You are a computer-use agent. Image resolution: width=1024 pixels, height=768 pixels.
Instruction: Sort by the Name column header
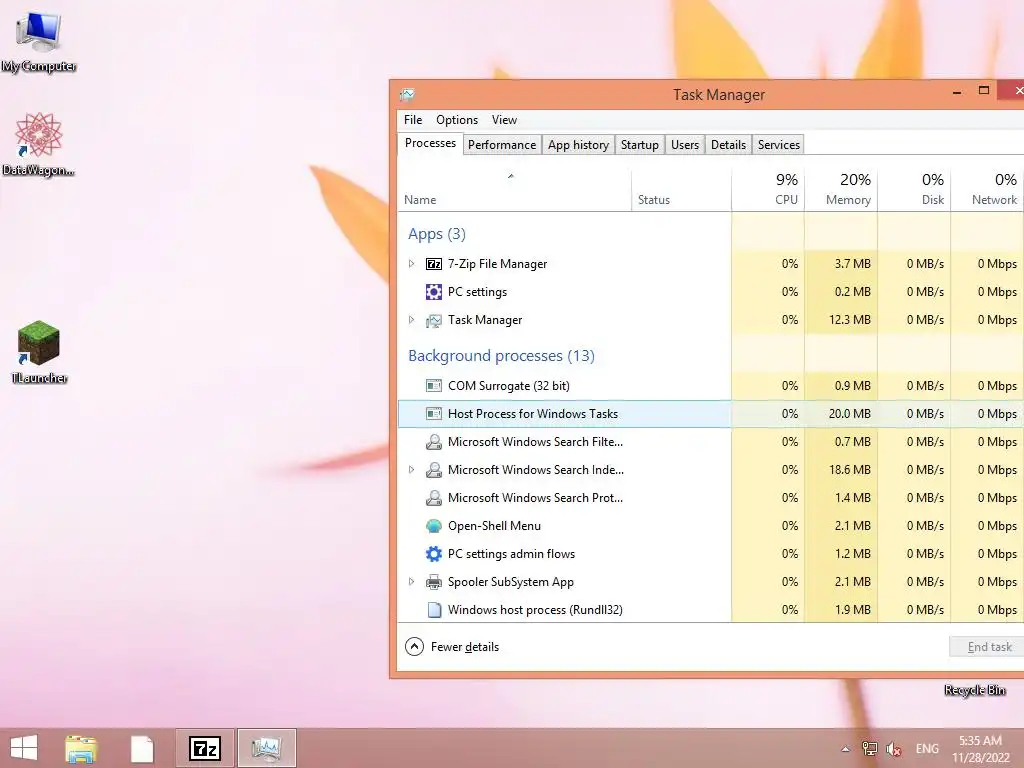tap(514, 190)
